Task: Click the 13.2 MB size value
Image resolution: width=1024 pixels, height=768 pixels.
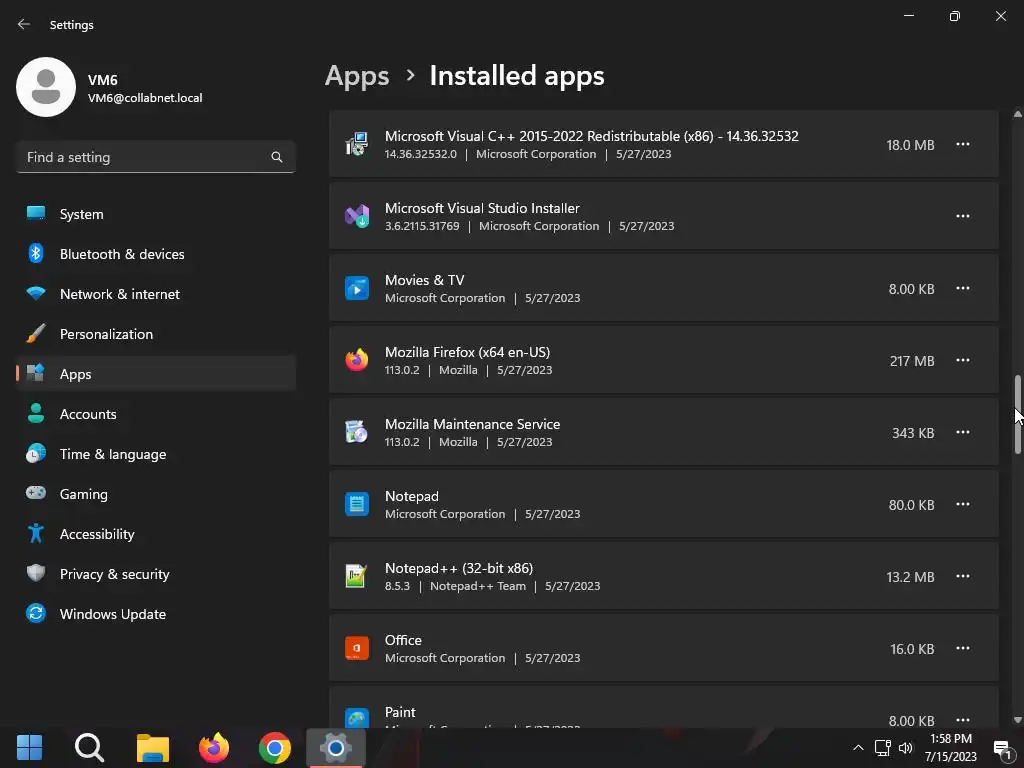Action: point(910,577)
